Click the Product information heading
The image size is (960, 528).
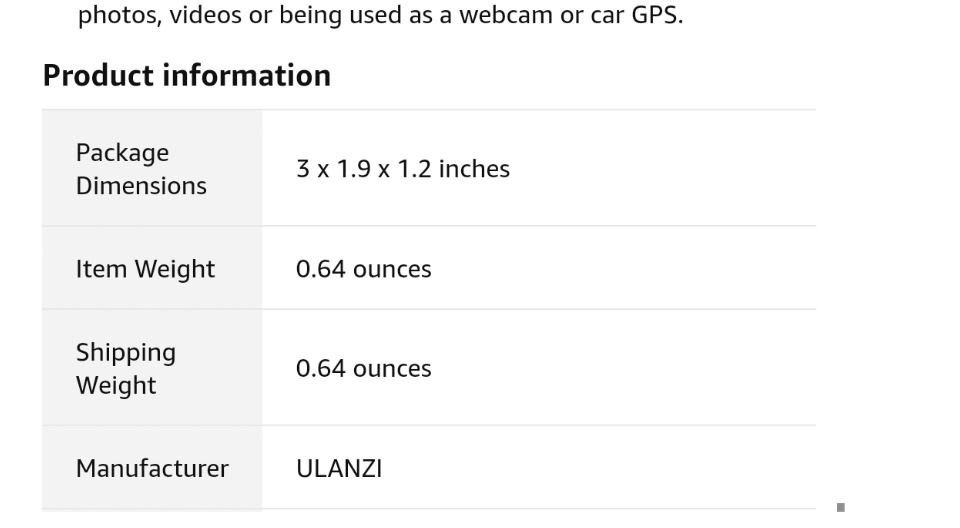pyautogui.click(x=187, y=76)
